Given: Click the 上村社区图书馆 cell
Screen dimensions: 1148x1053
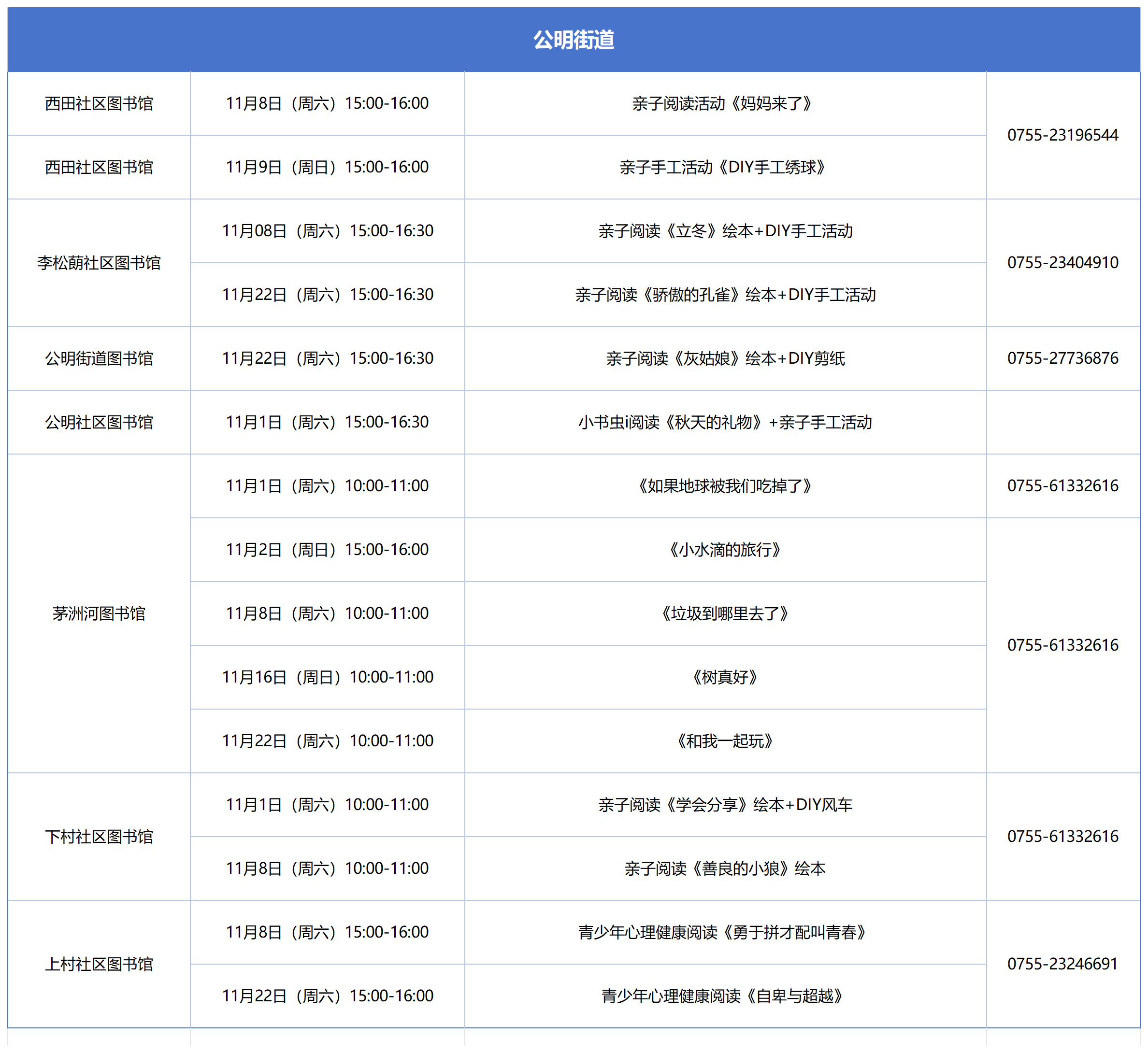Looking at the screenshot, I should pyautogui.click(x=99, y=964).
